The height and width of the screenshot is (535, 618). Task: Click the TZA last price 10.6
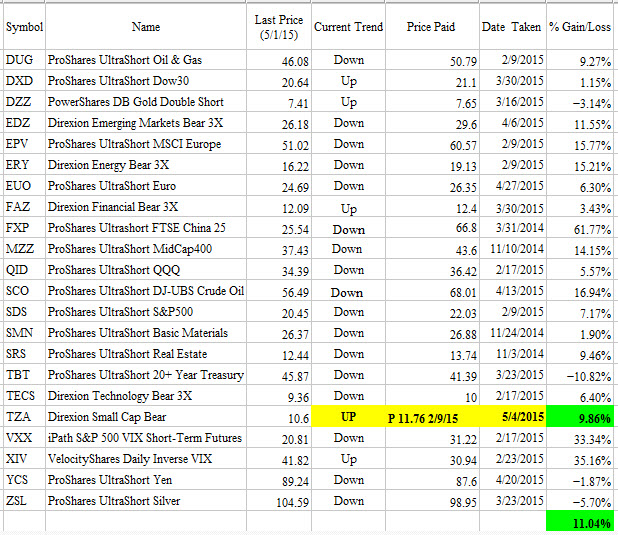[x=279, y=417]
